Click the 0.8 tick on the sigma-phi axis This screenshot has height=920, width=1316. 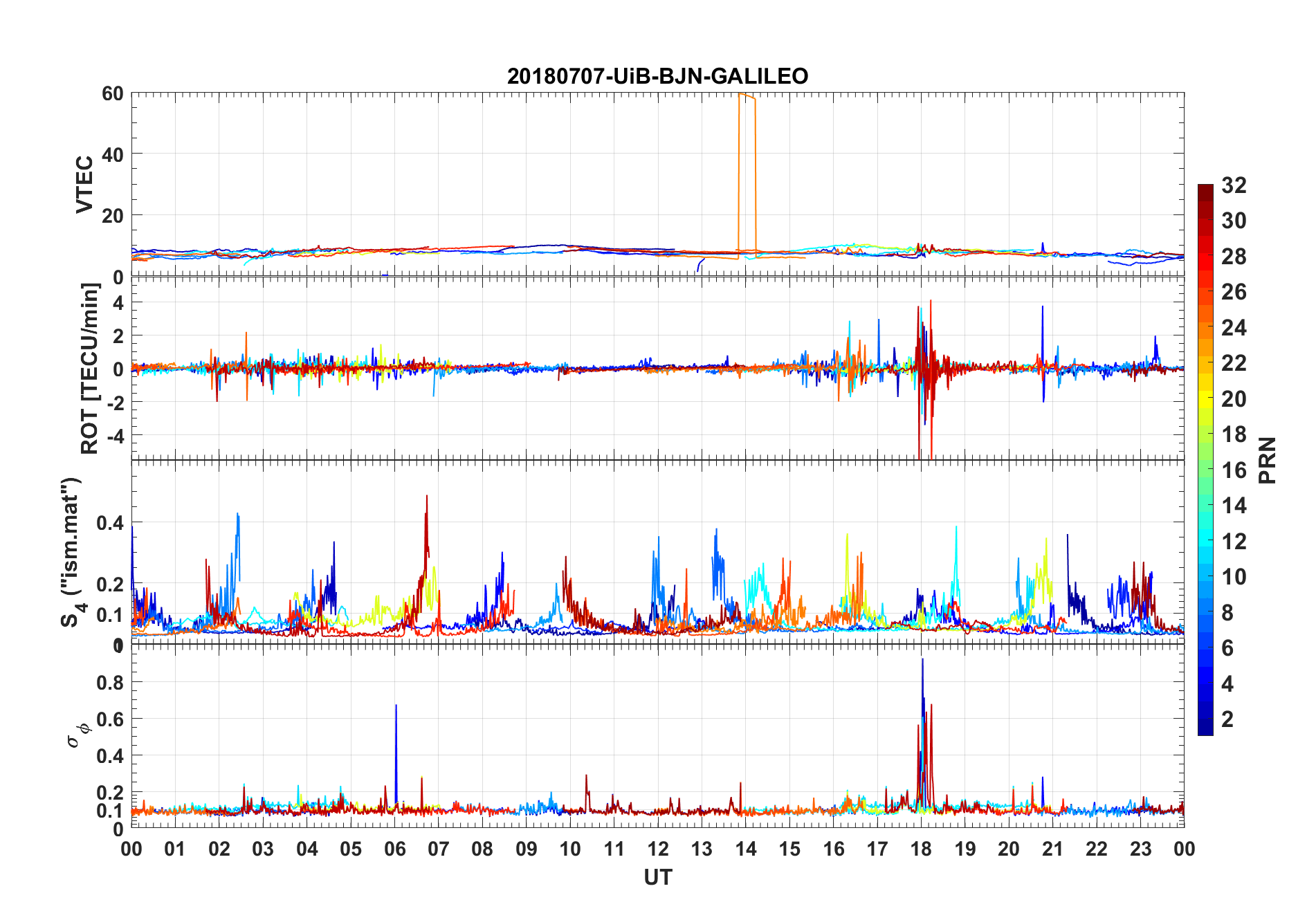click(109, 683)
